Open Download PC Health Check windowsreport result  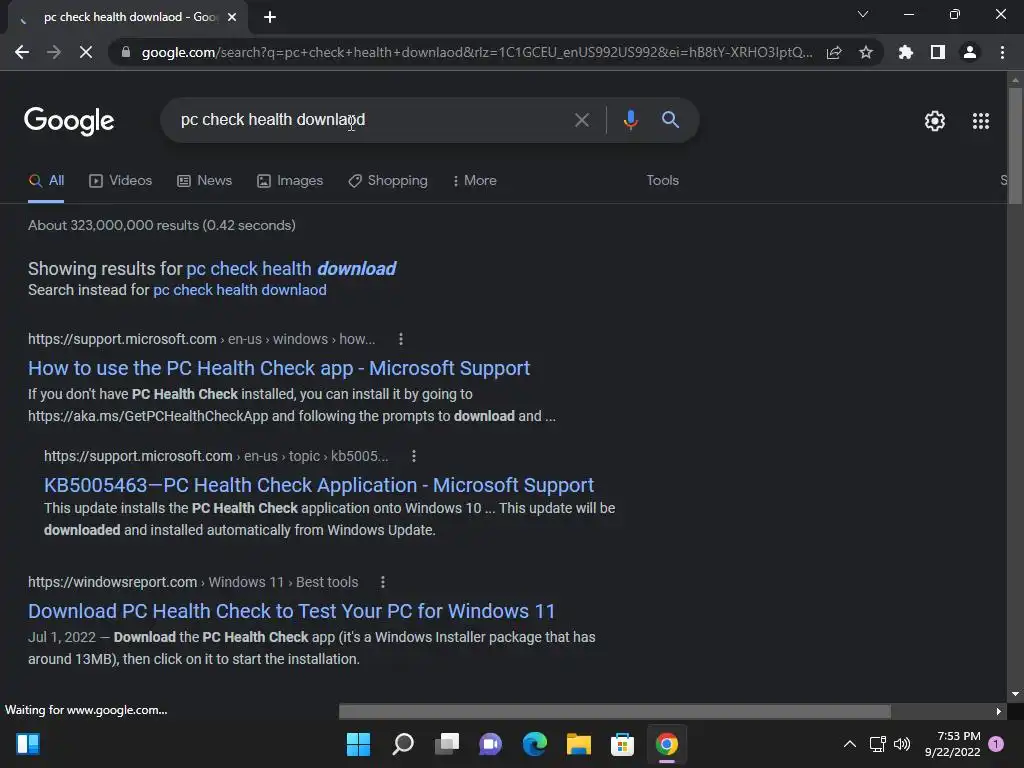(291, 611)
